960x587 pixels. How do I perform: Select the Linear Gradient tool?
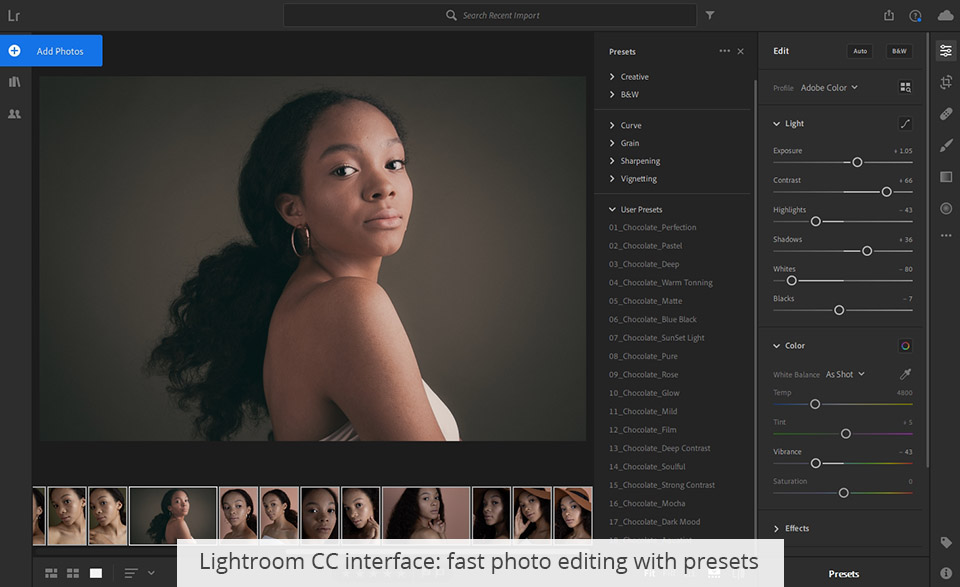tap(946, 177)
